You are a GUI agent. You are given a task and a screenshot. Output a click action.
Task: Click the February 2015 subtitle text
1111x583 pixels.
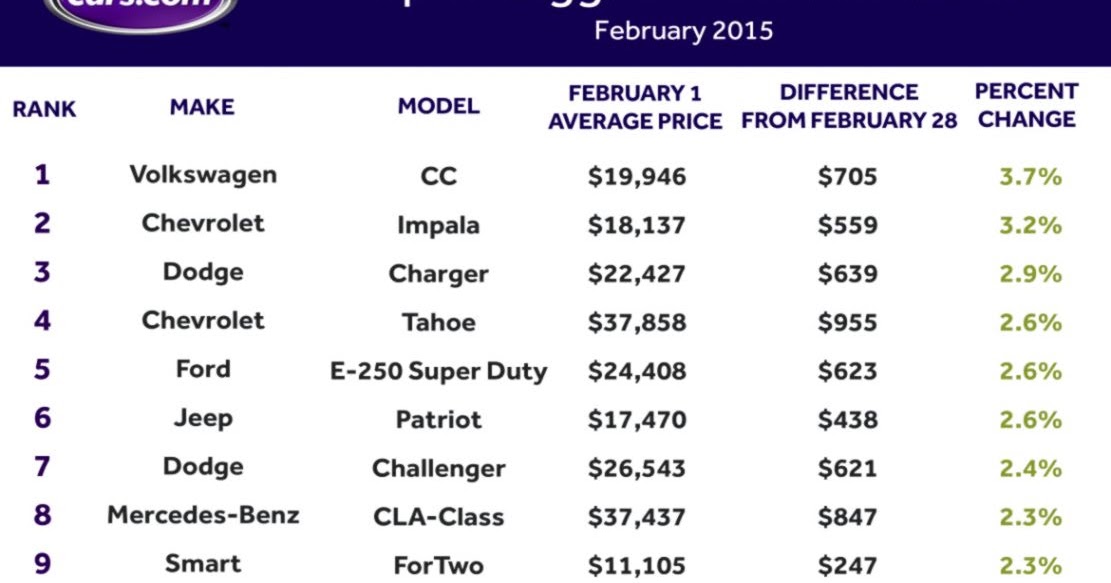click(x=683, y=30)
